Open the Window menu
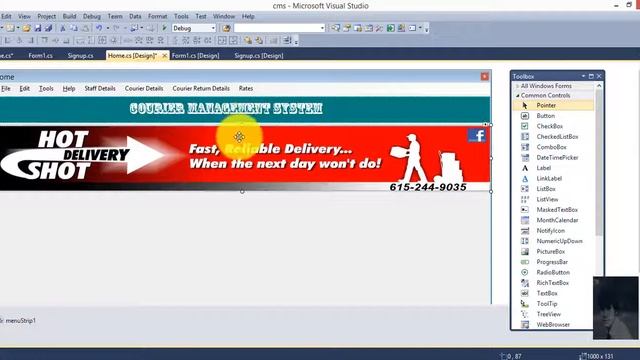This screenshot has width=640, height=360. tap(224, 16)
